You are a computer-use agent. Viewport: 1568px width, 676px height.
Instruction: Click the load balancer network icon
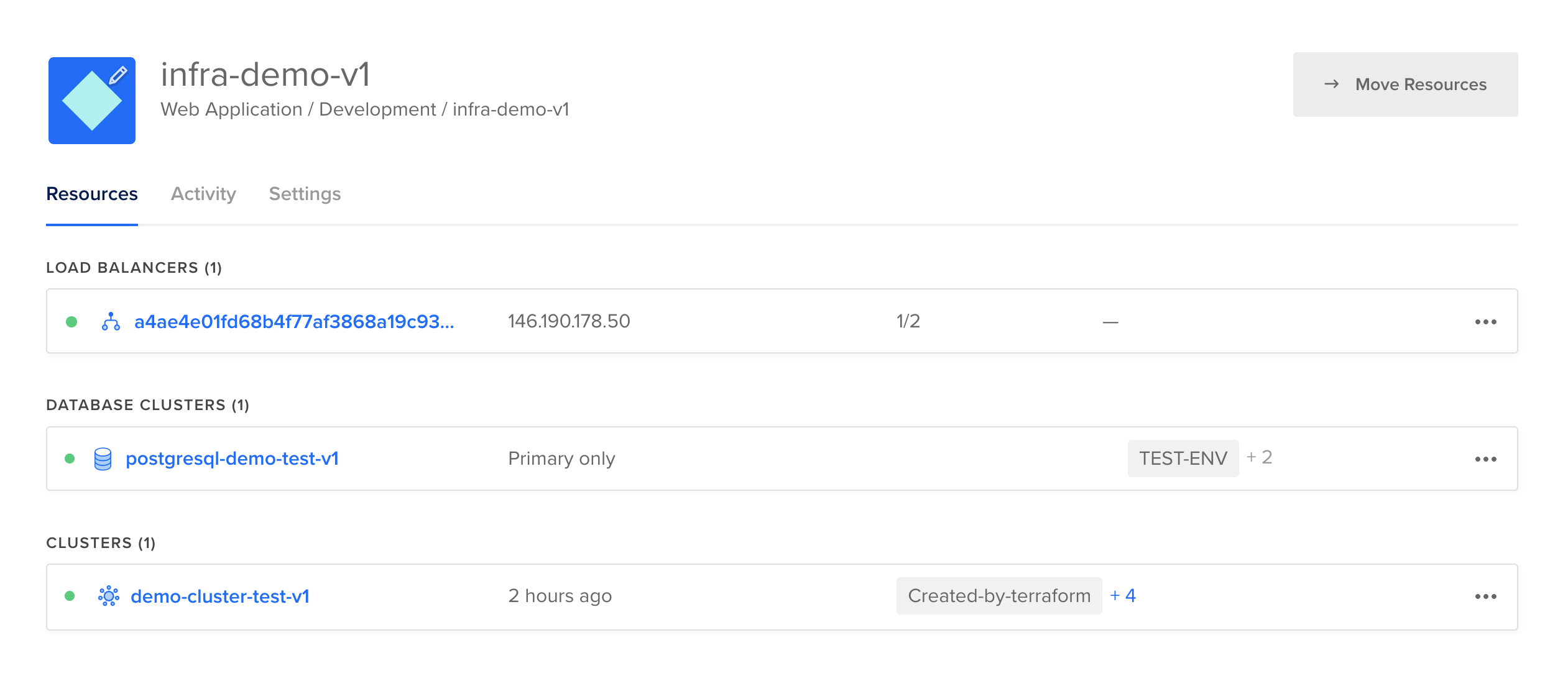tap(111, 321)
